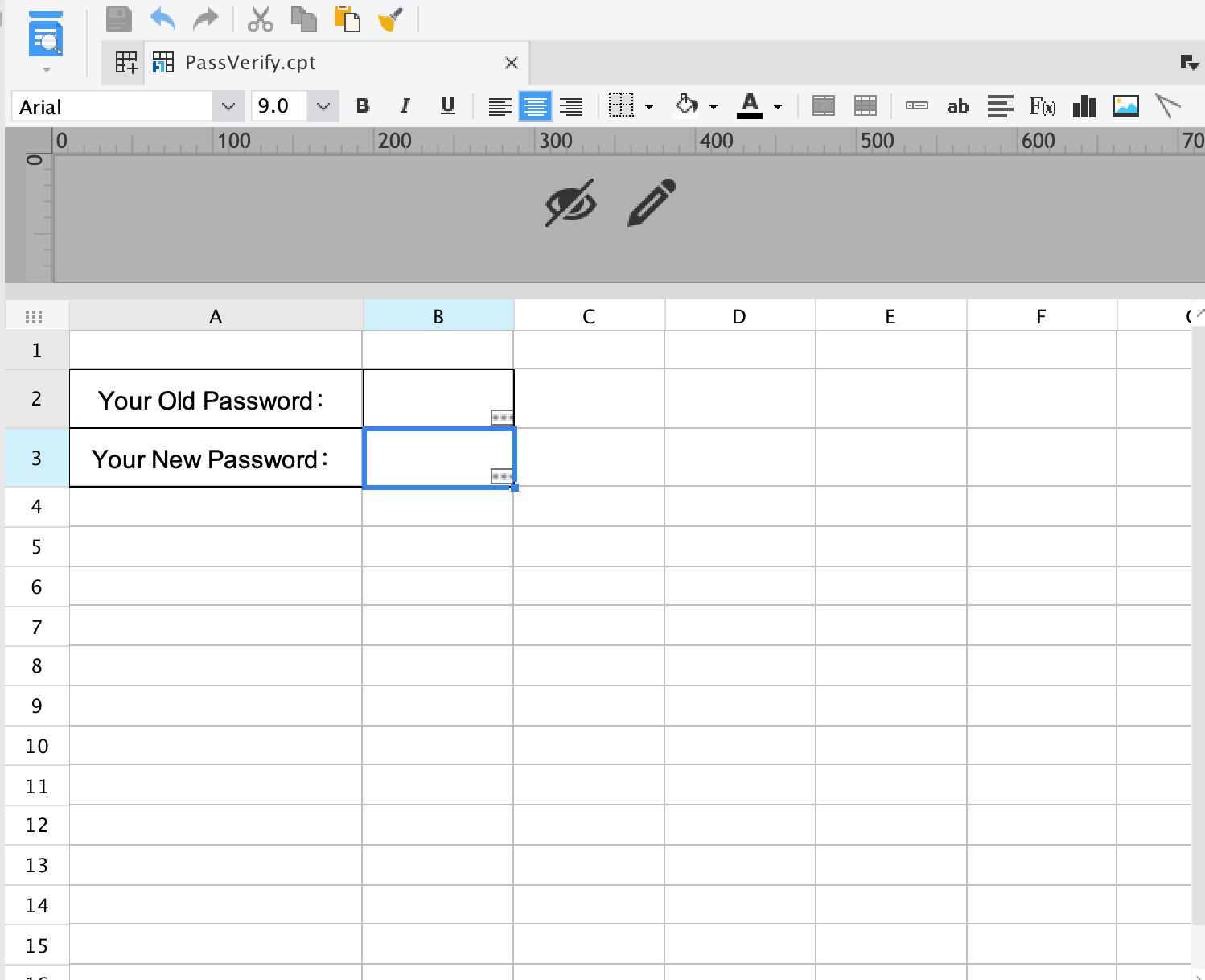This screenshot has height=980, width=1205.
Task: Select row 3 header
Action: 37,458
